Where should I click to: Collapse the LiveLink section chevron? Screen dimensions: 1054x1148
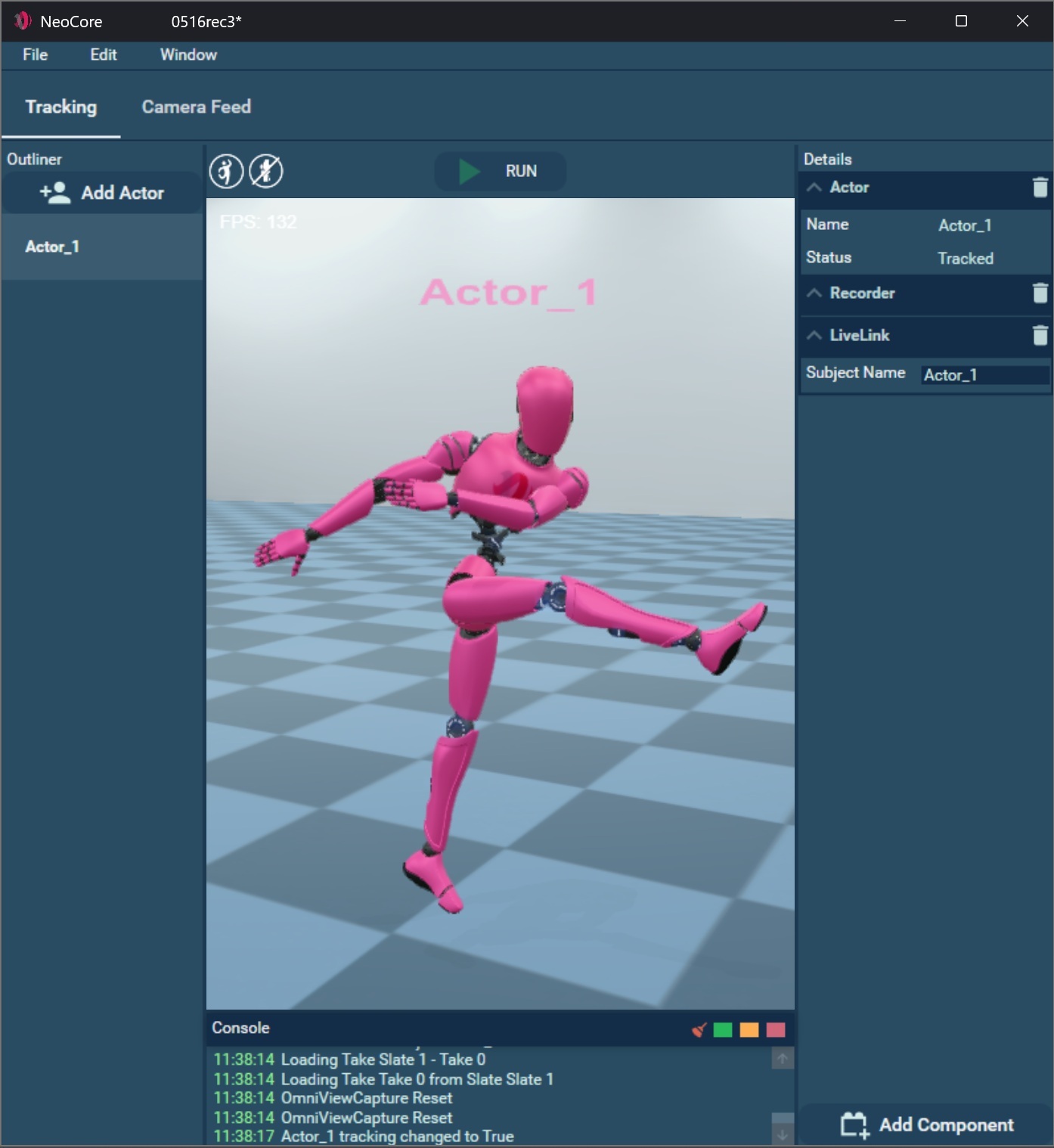814,335
